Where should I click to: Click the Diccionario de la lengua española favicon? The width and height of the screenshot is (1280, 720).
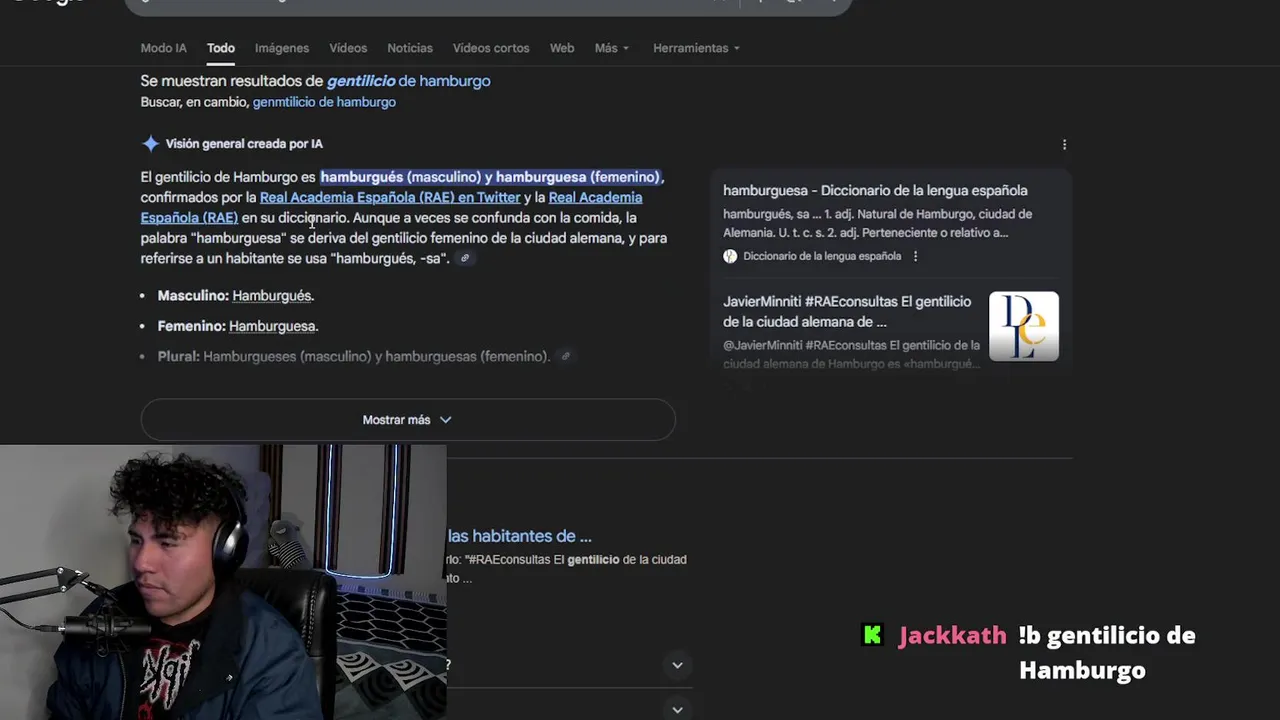(x=730, y=256)
